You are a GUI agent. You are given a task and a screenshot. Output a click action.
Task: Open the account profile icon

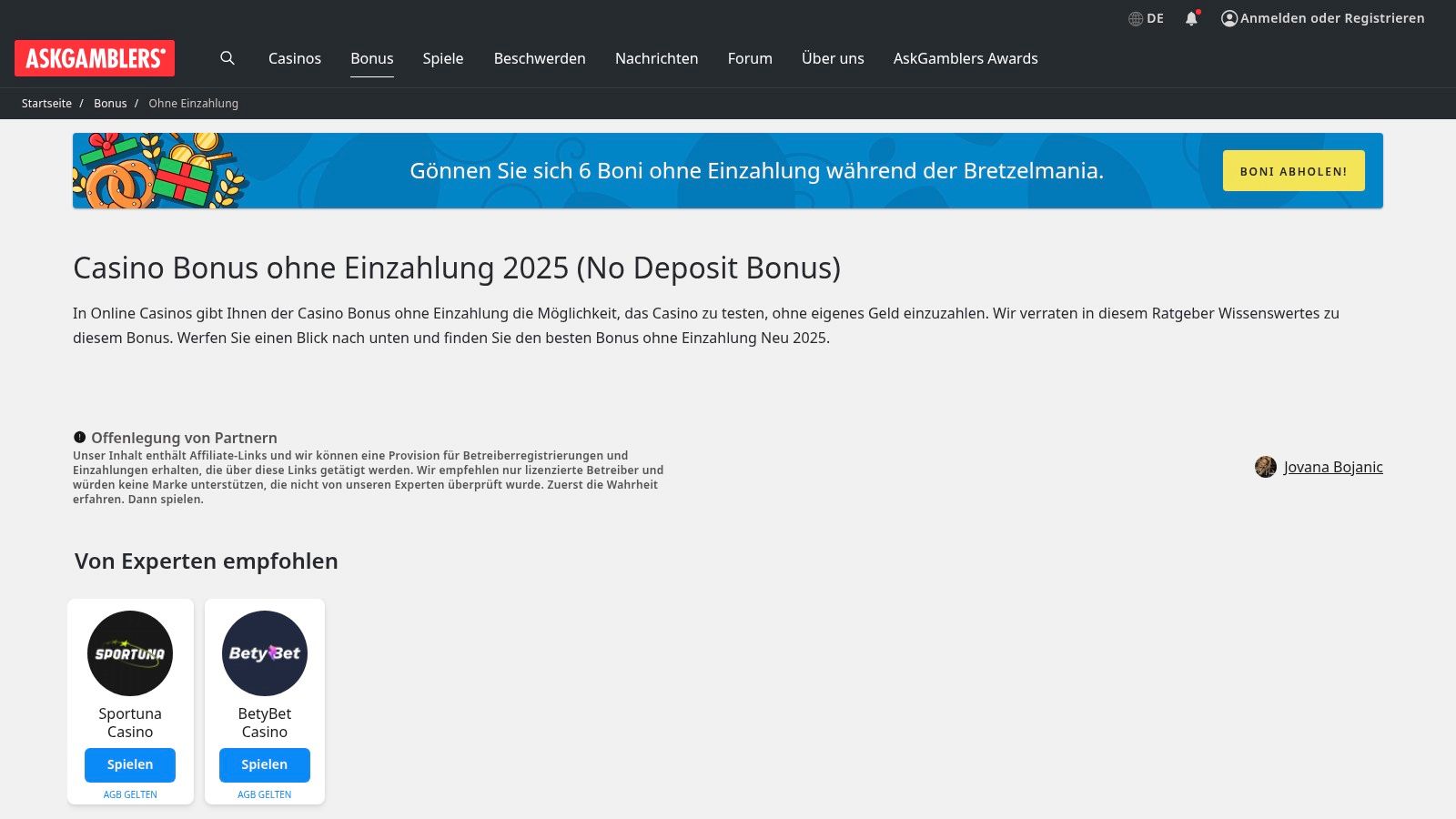[1228, 17]
